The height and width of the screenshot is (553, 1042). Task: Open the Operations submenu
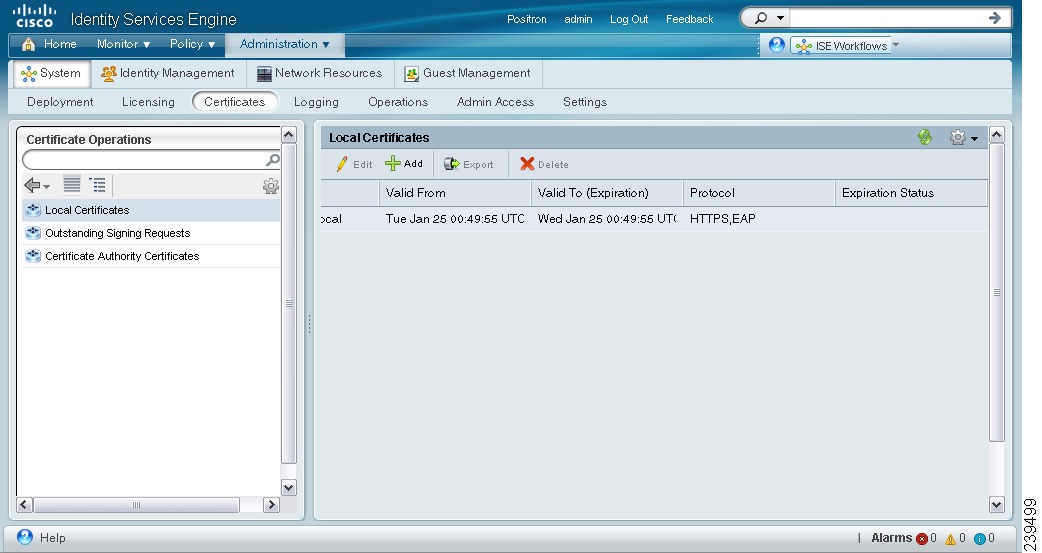398,102
